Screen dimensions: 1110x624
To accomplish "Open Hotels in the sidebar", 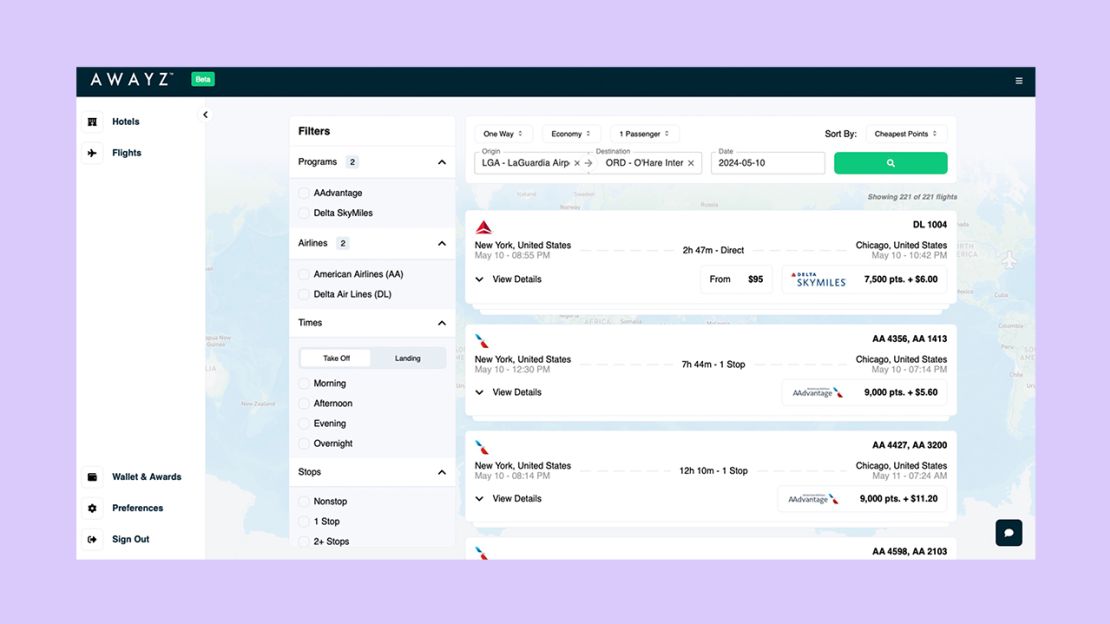I will click(125, 122).
